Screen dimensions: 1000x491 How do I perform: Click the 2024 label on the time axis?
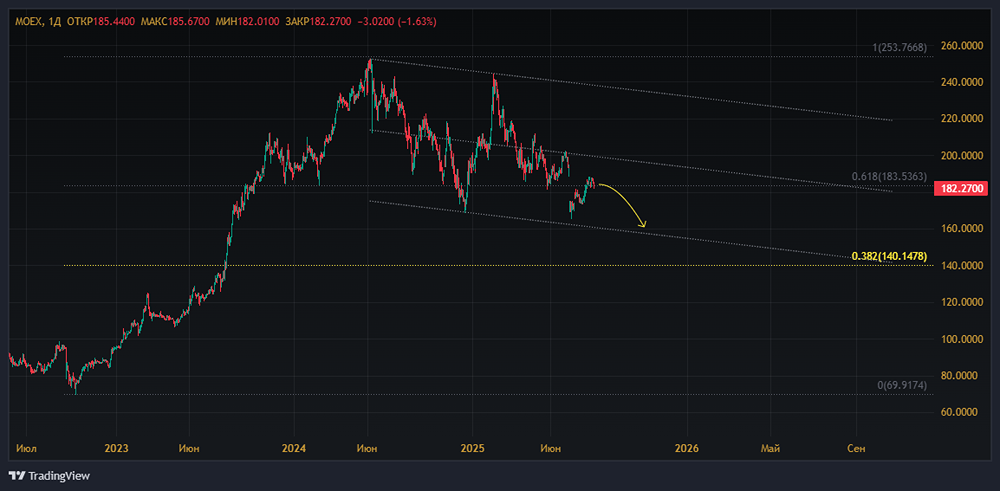[295, 448]
